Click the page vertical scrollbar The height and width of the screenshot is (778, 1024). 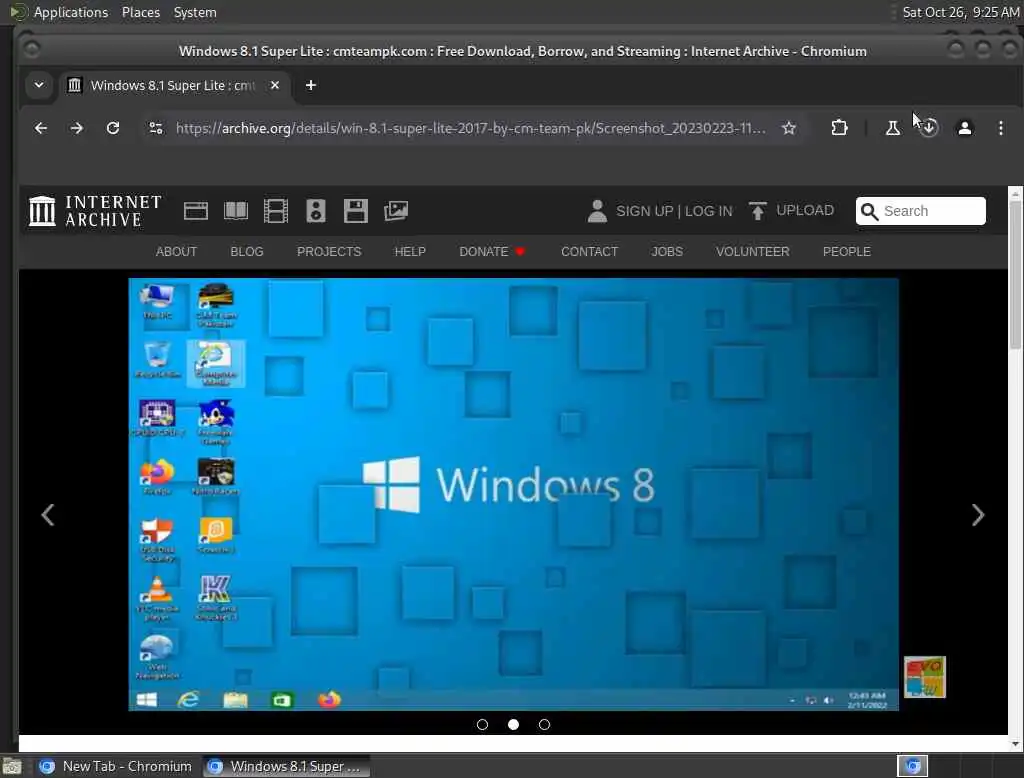(1015, 274)
